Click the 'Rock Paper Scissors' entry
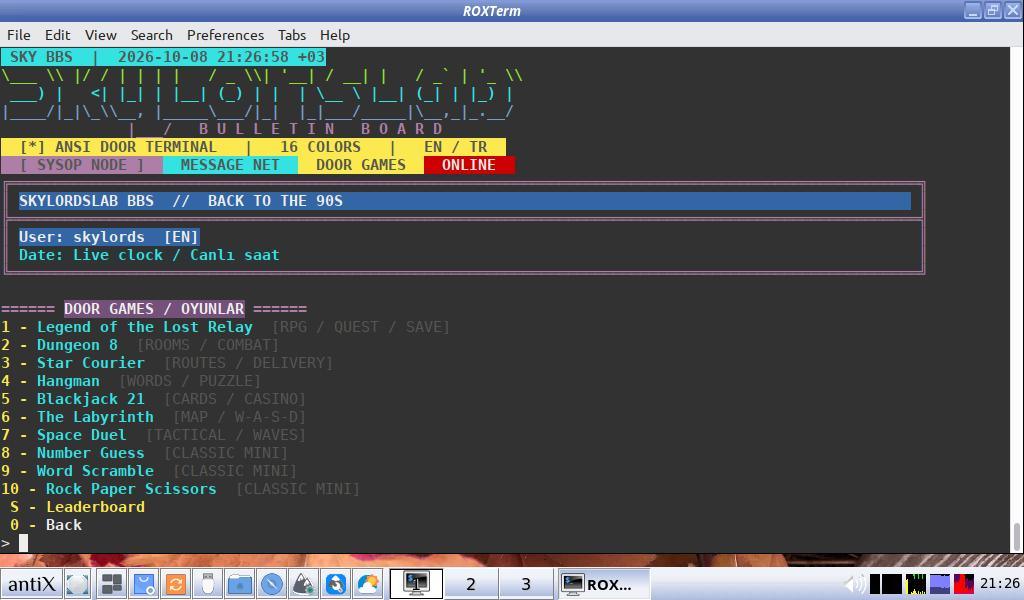 click(x=131, y=489)
